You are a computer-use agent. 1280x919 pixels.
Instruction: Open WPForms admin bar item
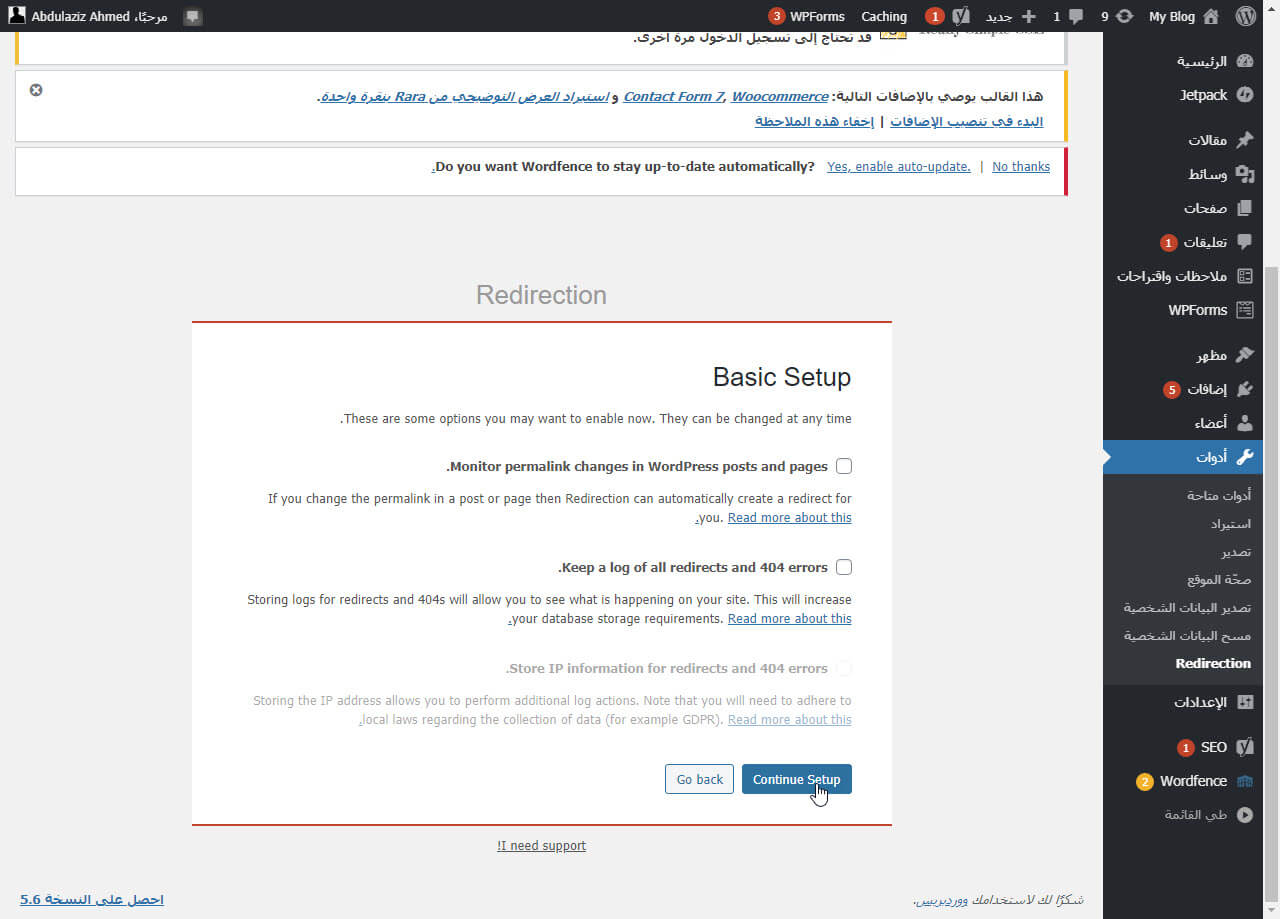pyautogui.click(x=808, y=16)
